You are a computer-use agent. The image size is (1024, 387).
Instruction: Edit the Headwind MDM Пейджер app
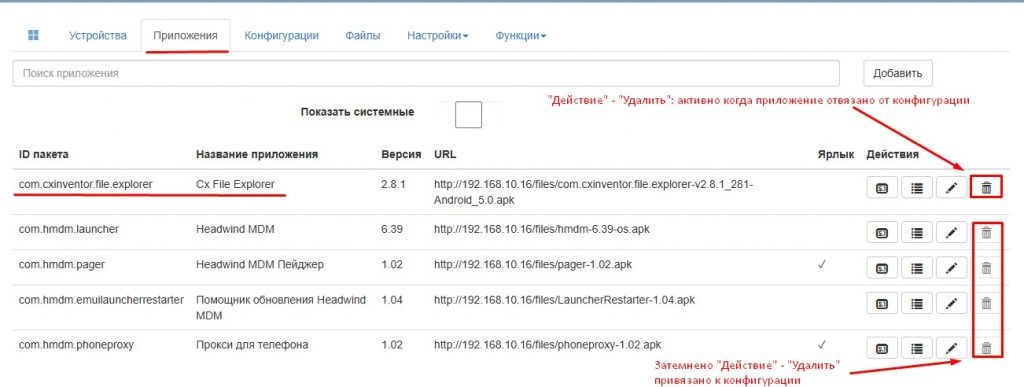point(952,268)
